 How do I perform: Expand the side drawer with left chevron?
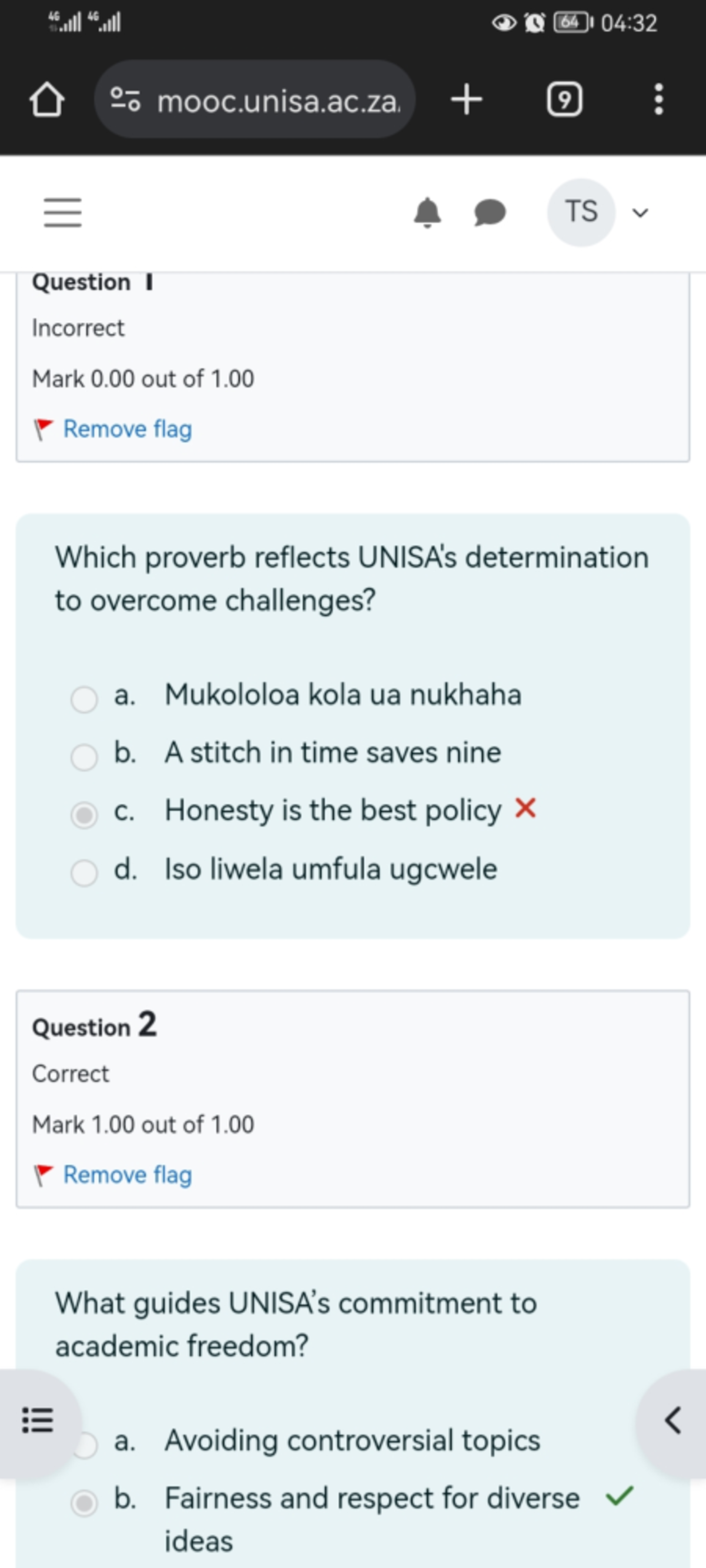pos(672,1420)
